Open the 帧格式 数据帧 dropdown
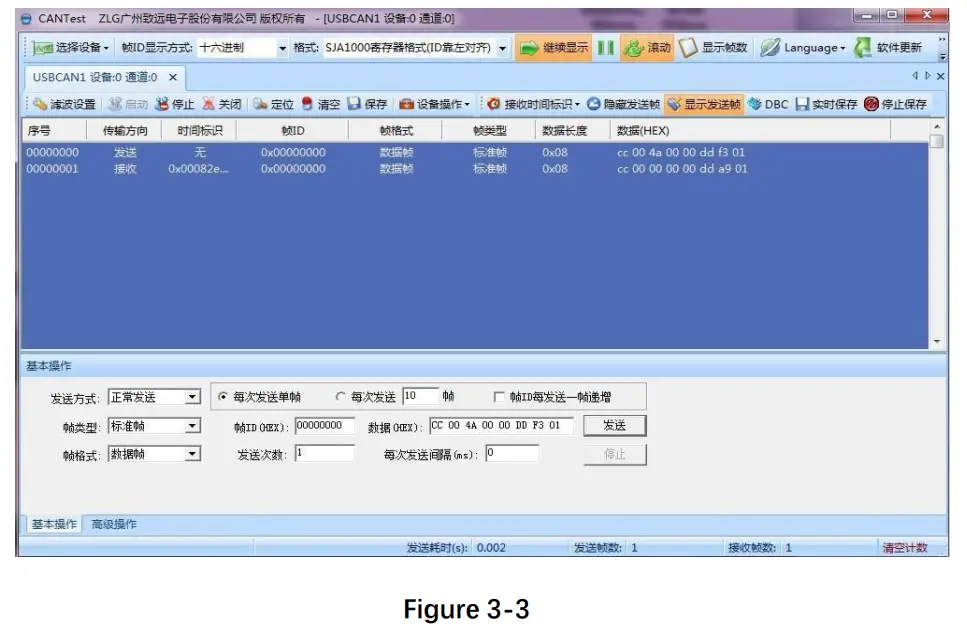Viewport: 967px width, 634px height. pos(193,454)
